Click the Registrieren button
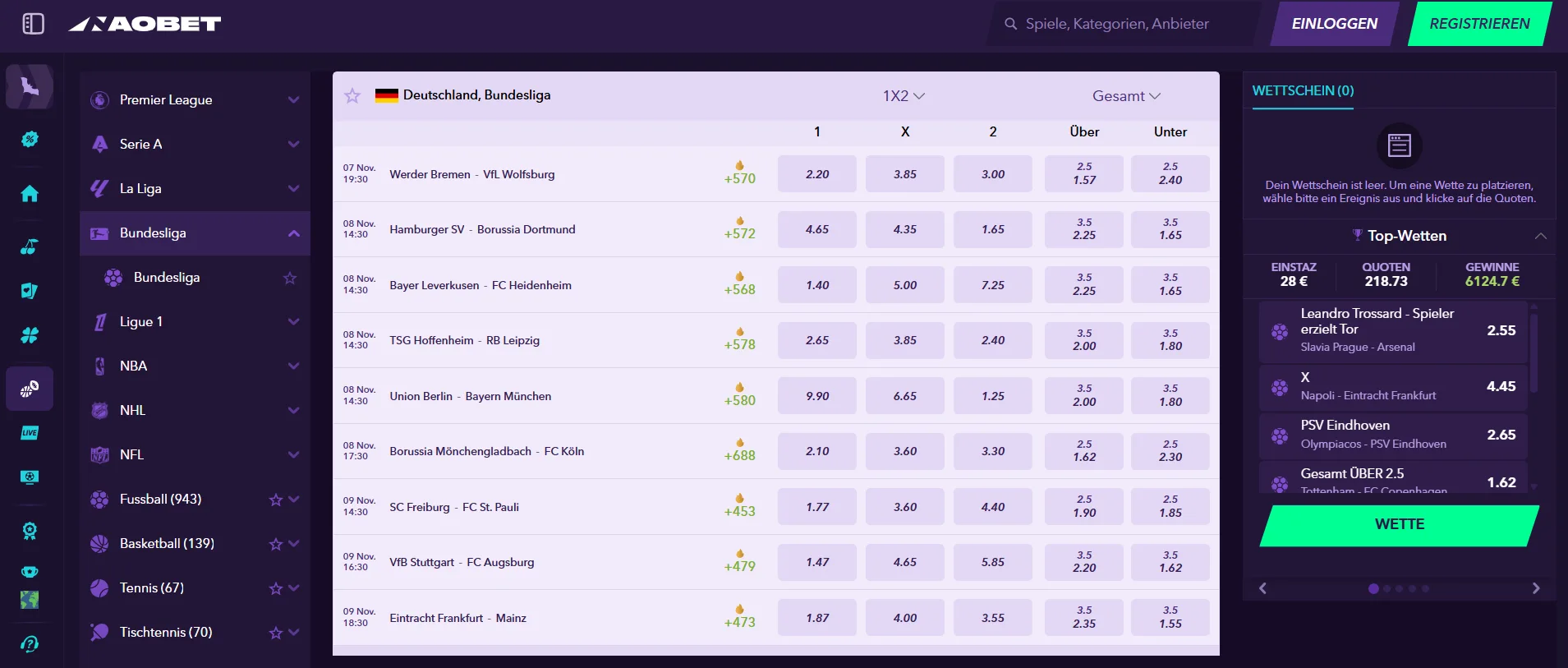This screenshot has height=668, width=1568. [1479, 24]
